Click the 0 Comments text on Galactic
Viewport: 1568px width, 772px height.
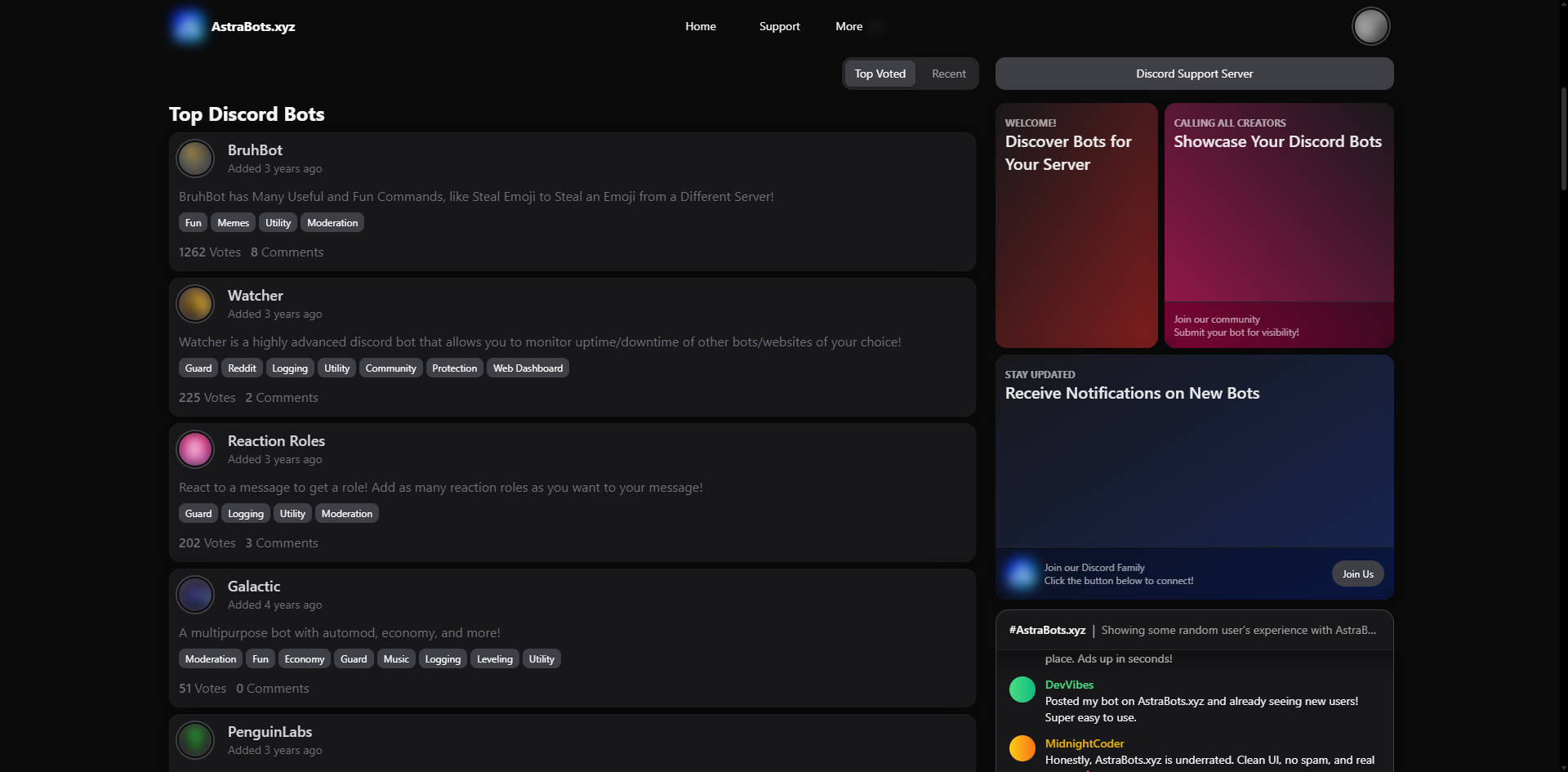pyautogui.click(x=273, y=689)
